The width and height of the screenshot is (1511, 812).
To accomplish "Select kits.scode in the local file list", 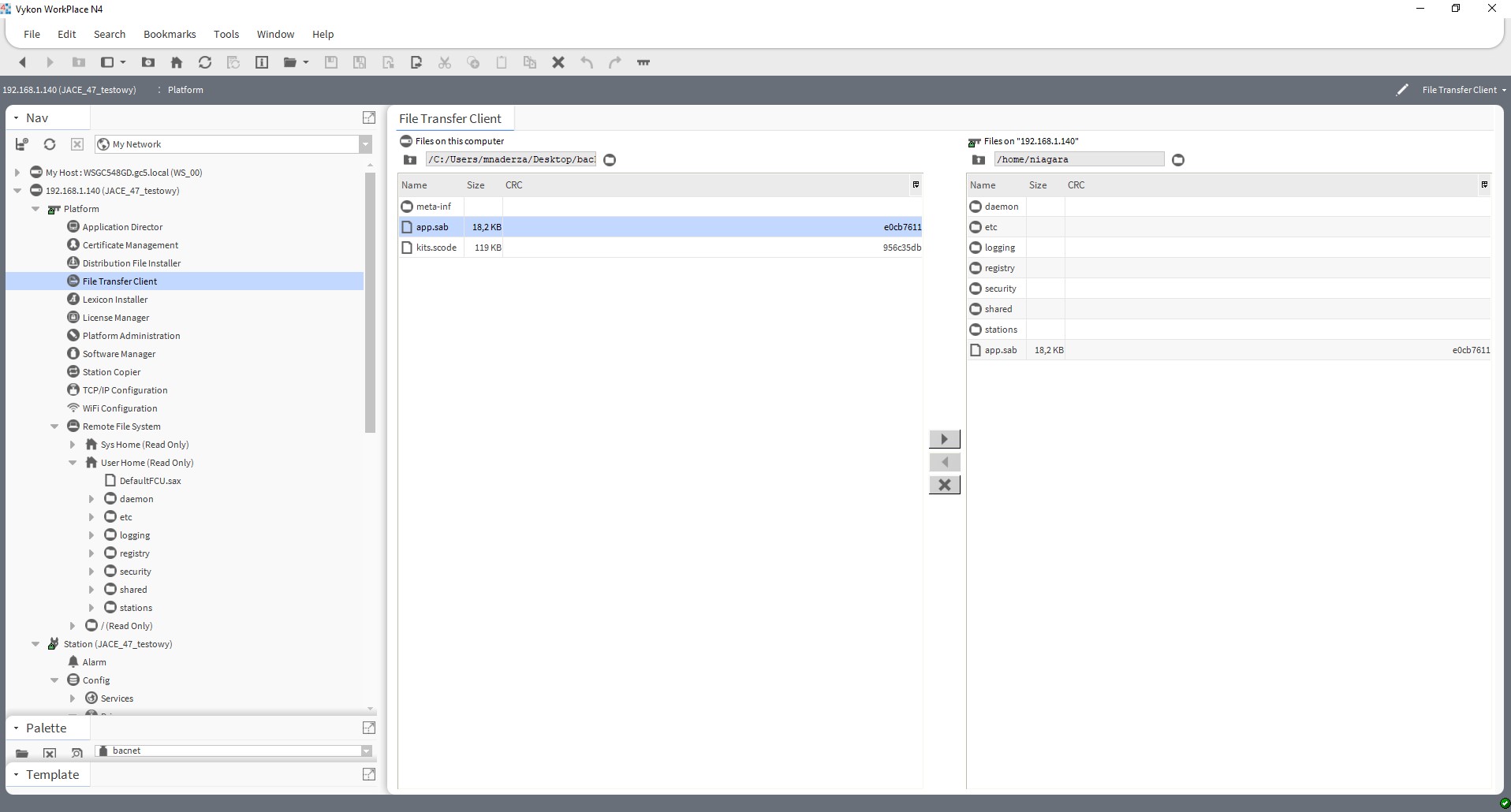I will click(x=436, y=248).
